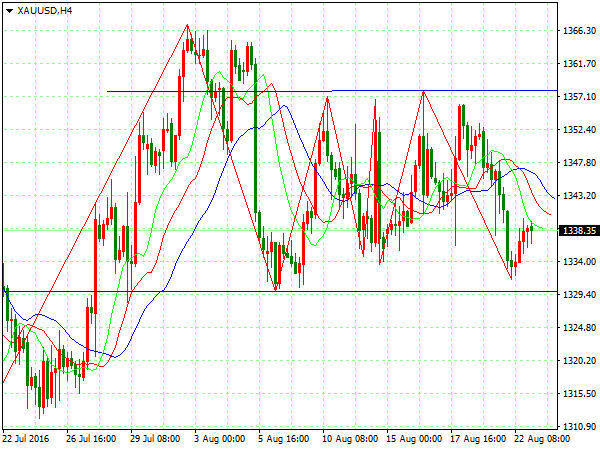Click the 1343.20 price scale value
This screenshot has height=450, width=600.
click(579, 196)
